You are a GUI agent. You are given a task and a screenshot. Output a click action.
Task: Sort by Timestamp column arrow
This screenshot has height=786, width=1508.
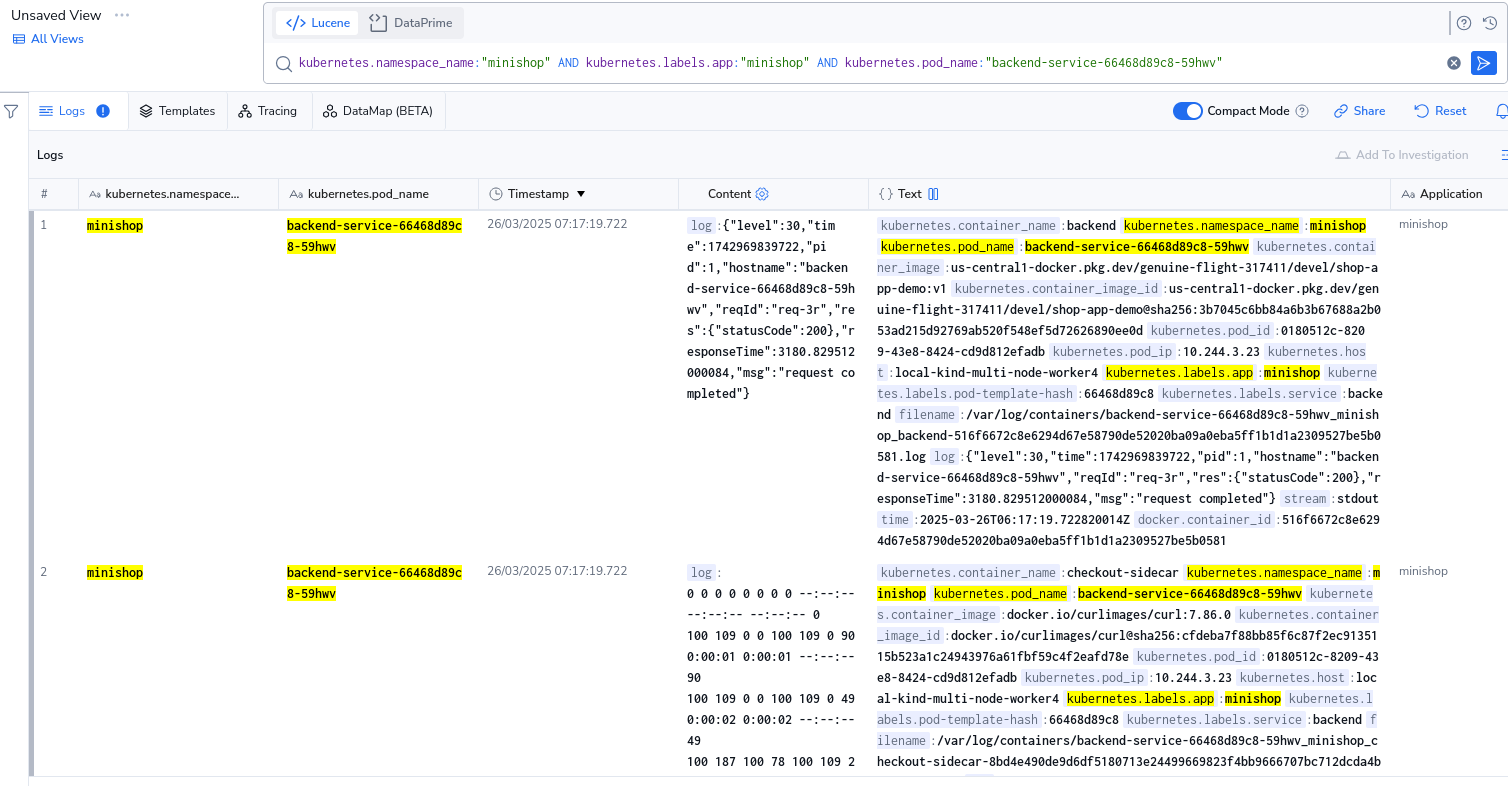click(581, 194)
